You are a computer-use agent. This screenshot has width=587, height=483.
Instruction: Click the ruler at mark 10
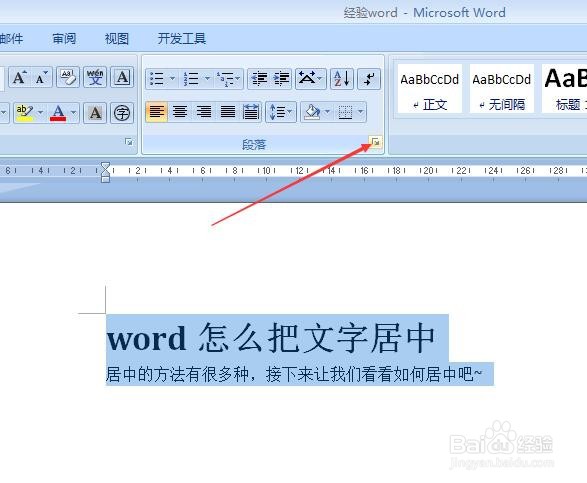(x=267, y=171)
